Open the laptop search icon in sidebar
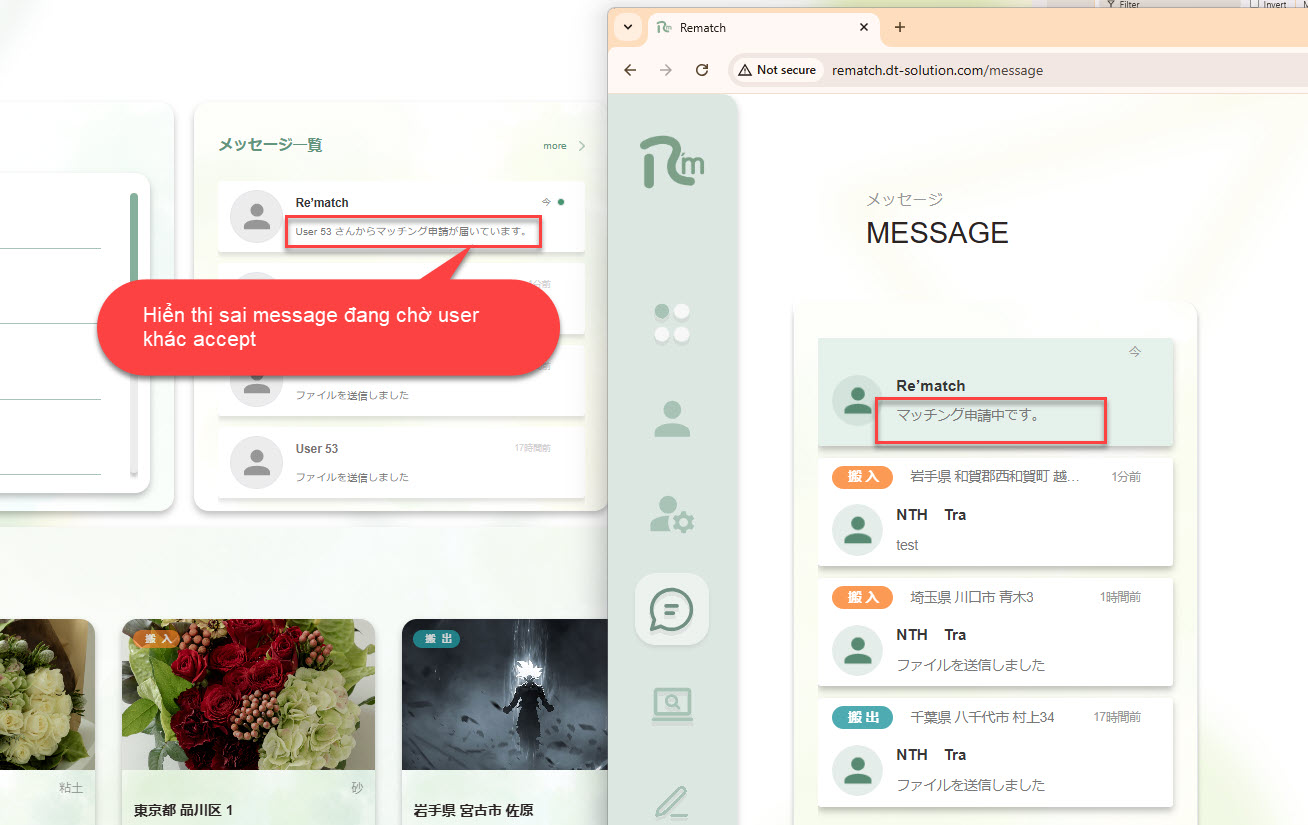Image resolution: width=1308 pixels, height=825 pixels. [x=672, y=705]
